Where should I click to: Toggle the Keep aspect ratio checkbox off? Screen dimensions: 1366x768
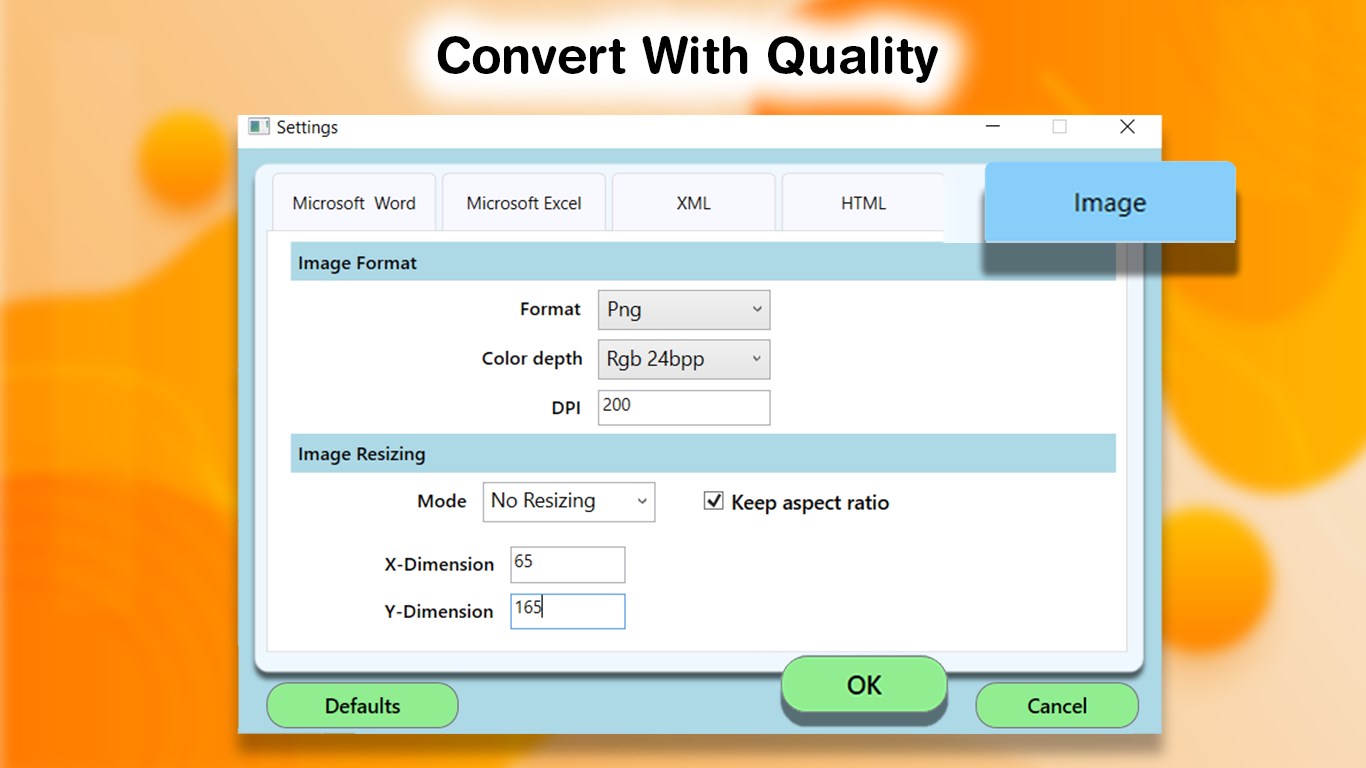tap(713, 500)
